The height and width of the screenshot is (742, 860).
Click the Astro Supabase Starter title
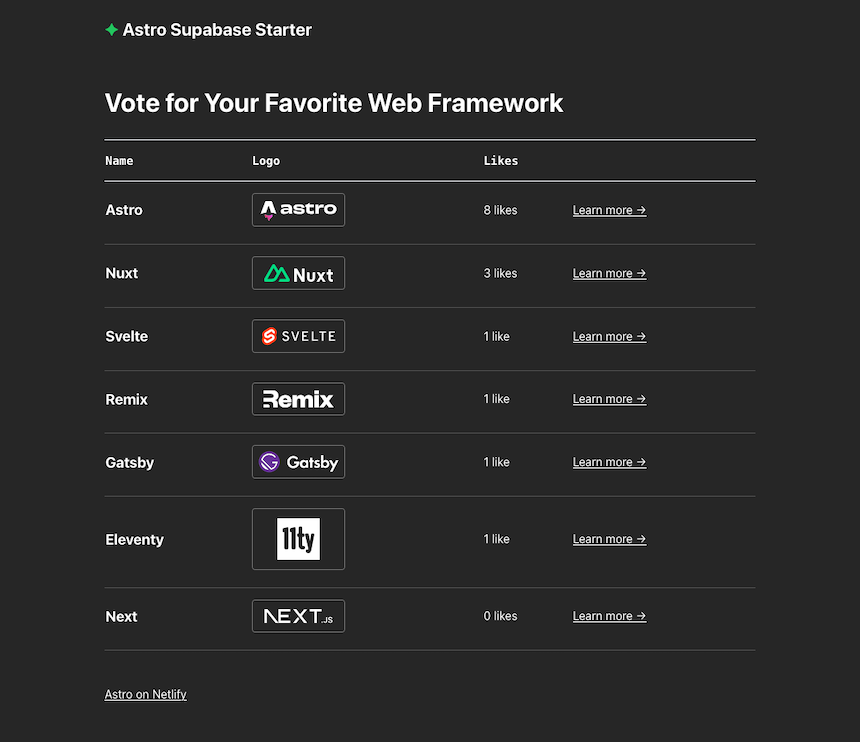pyautogui.click(x=217, y=30)
